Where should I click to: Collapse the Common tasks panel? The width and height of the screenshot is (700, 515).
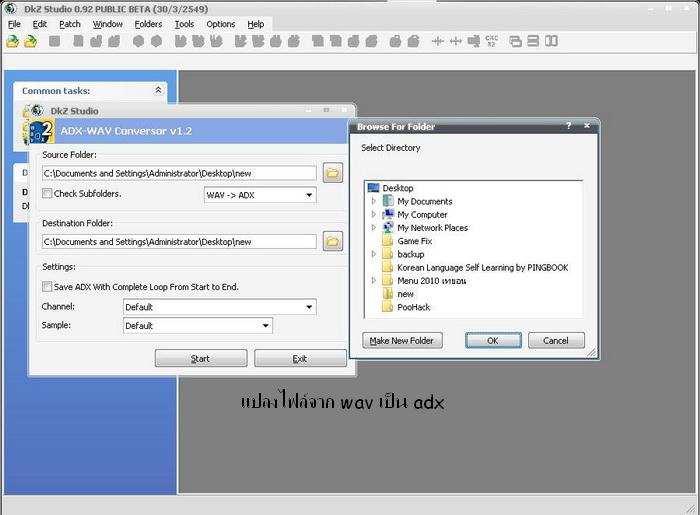point(158,90)
